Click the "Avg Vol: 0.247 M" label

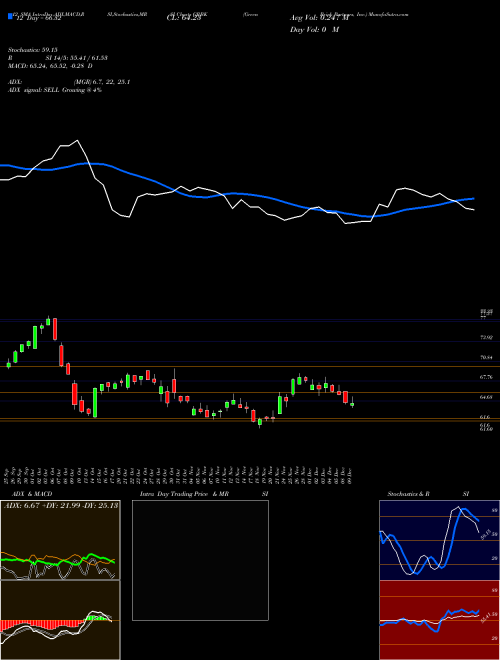tap(319, 18)
